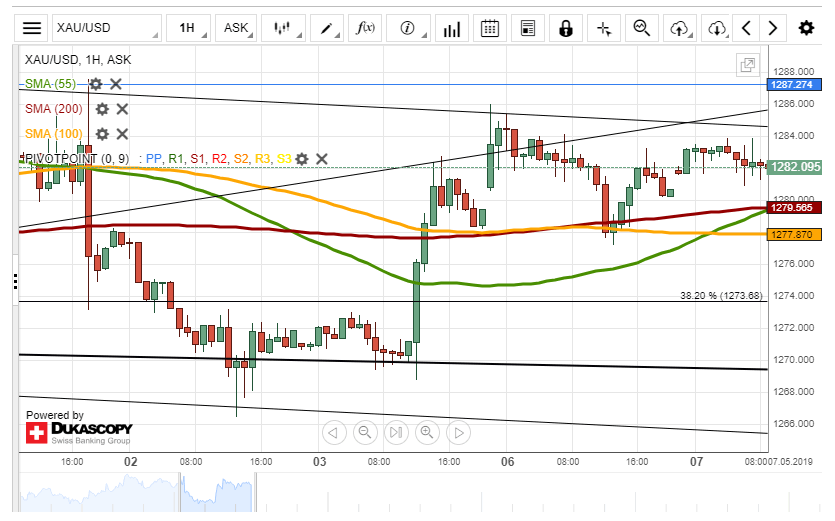
Task: Open the XAU/USD instrument selector
Action: pyautogui.click(x=107, y=28)
